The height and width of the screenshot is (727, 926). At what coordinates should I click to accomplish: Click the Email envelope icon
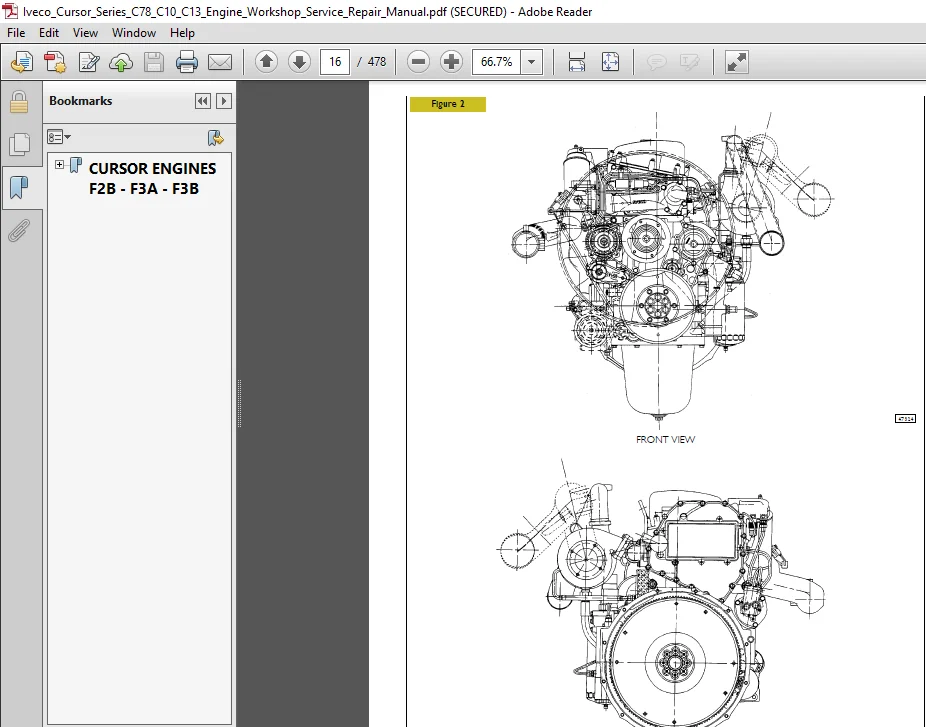point(220,62)
